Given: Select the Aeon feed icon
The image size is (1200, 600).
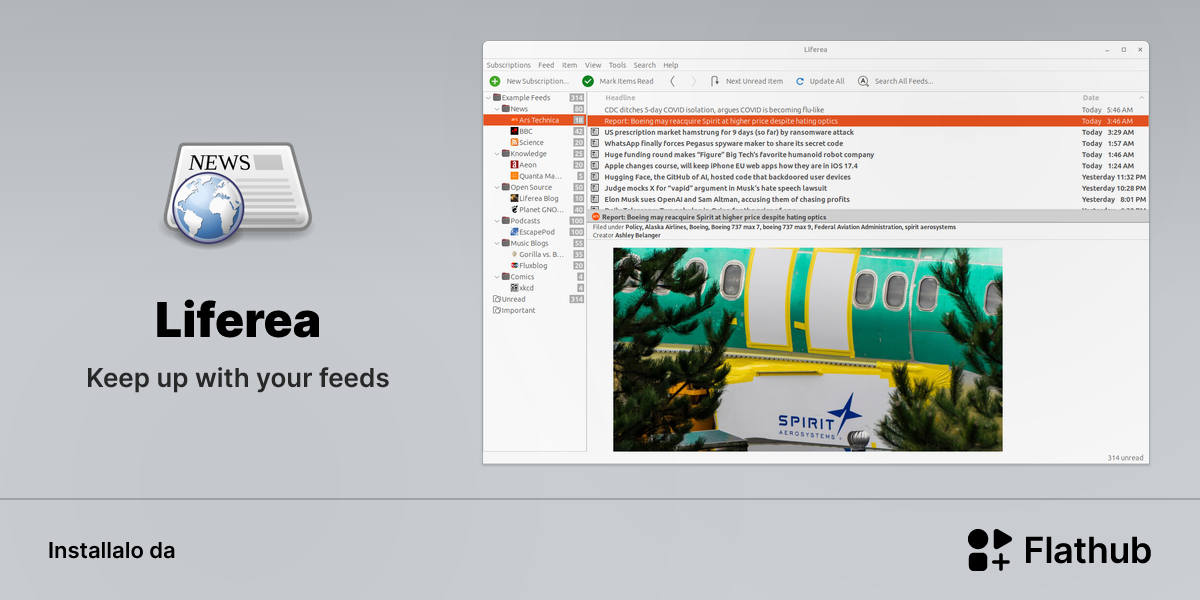Looking at the screenshot, I should tap(514, 165).
